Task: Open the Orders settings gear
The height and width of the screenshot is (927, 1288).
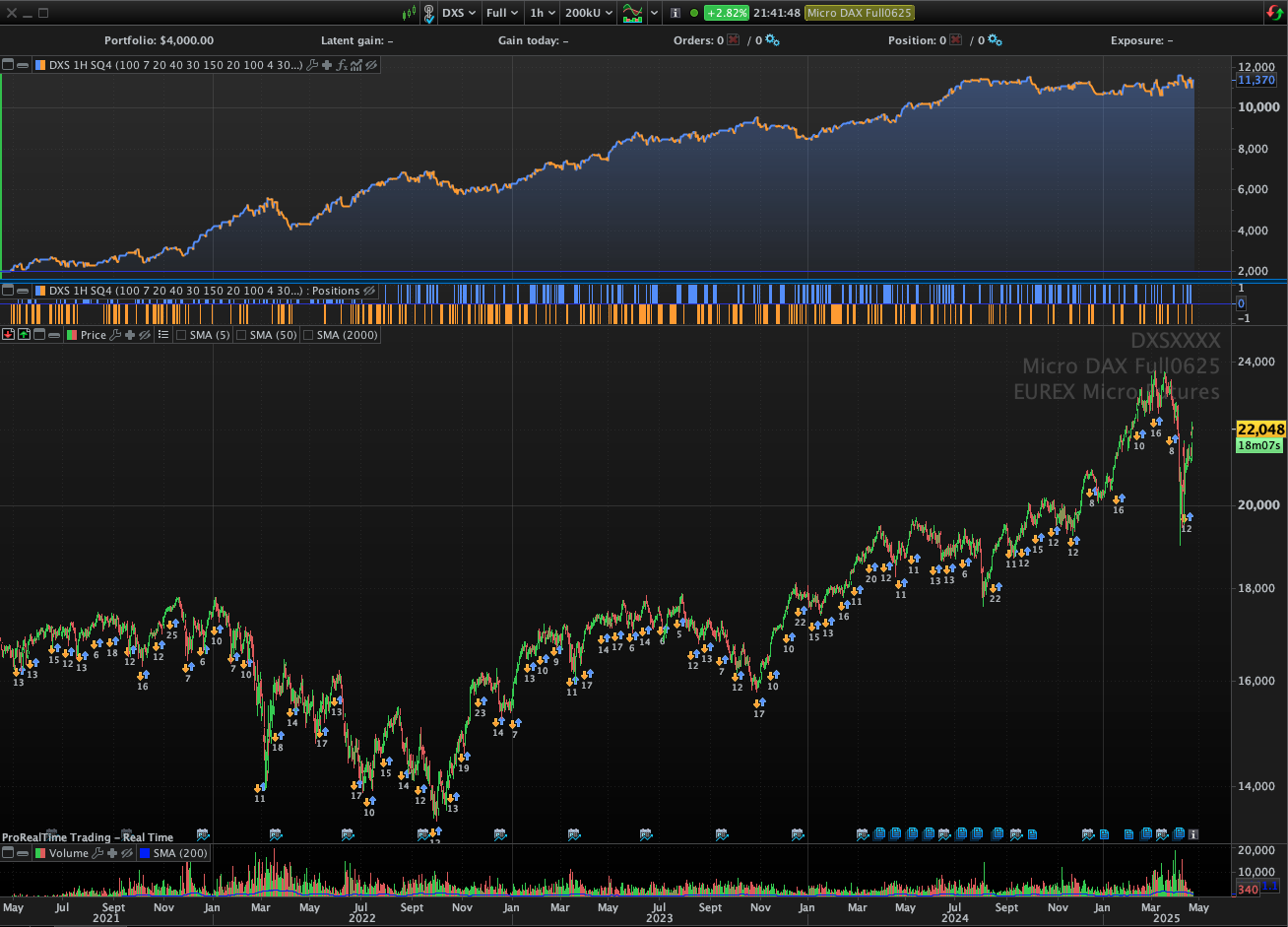Action: pos(772,40)
